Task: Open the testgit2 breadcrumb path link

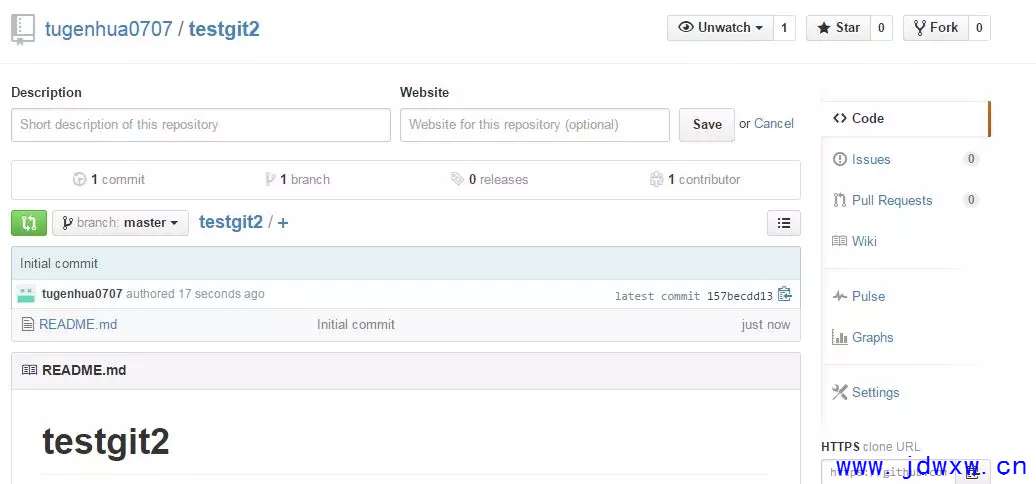Action: coord(231,223)
